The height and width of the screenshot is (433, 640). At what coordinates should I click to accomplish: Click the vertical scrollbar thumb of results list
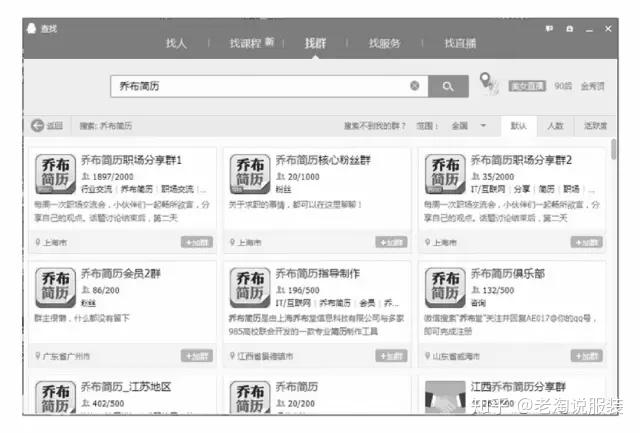(x=613, y=149)
